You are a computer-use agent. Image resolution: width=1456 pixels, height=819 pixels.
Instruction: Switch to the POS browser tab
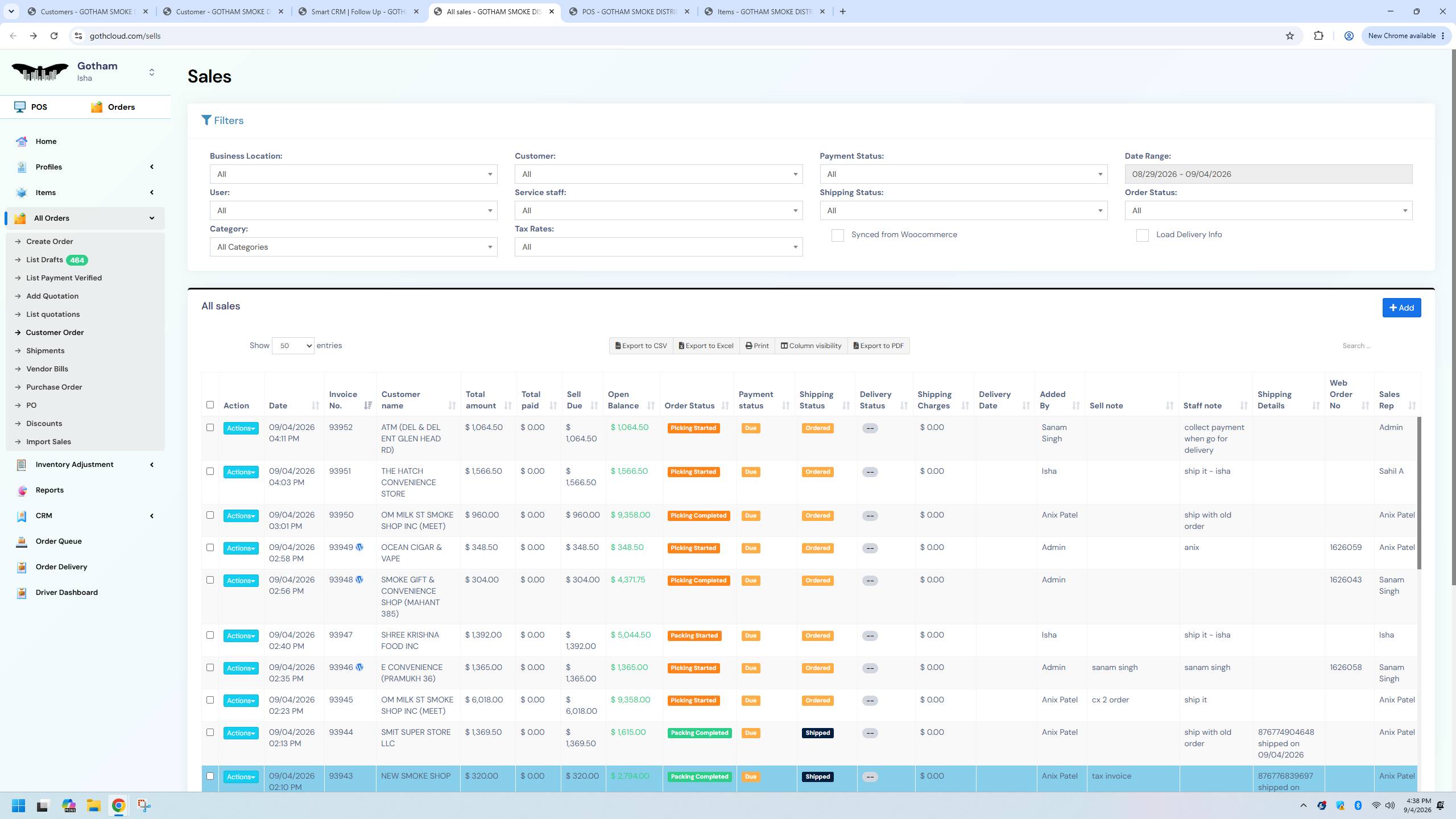point(629,11)
